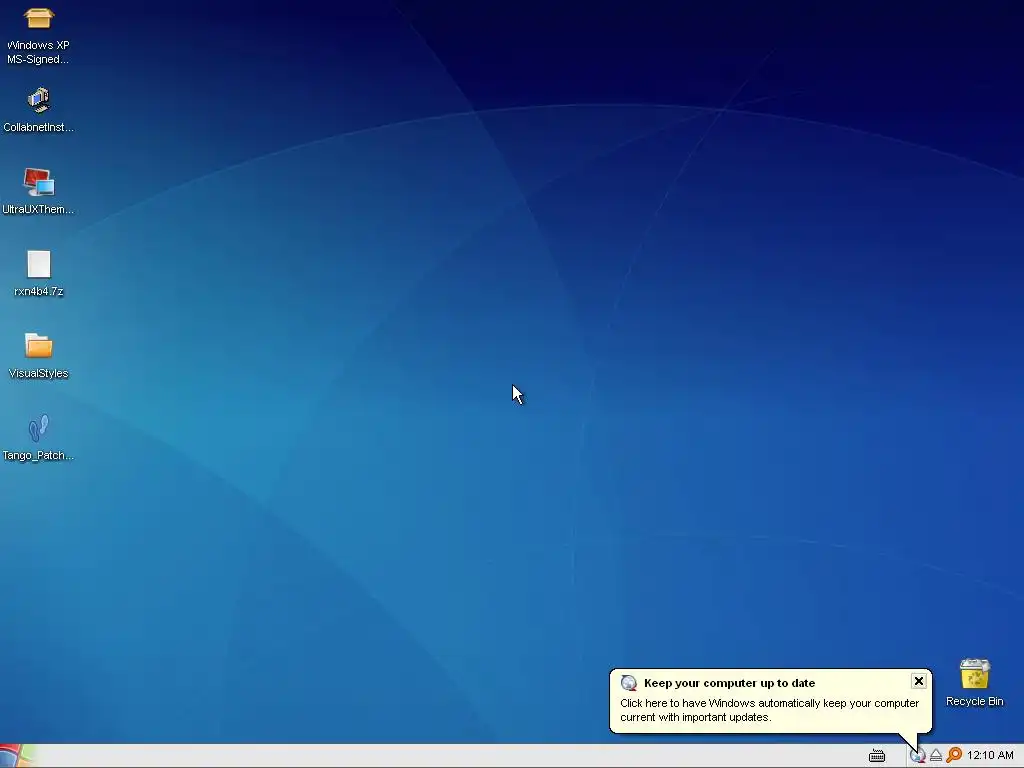Click the 'Keep your computer up to date' heading
1024x768 pixels.
point(729,683)
